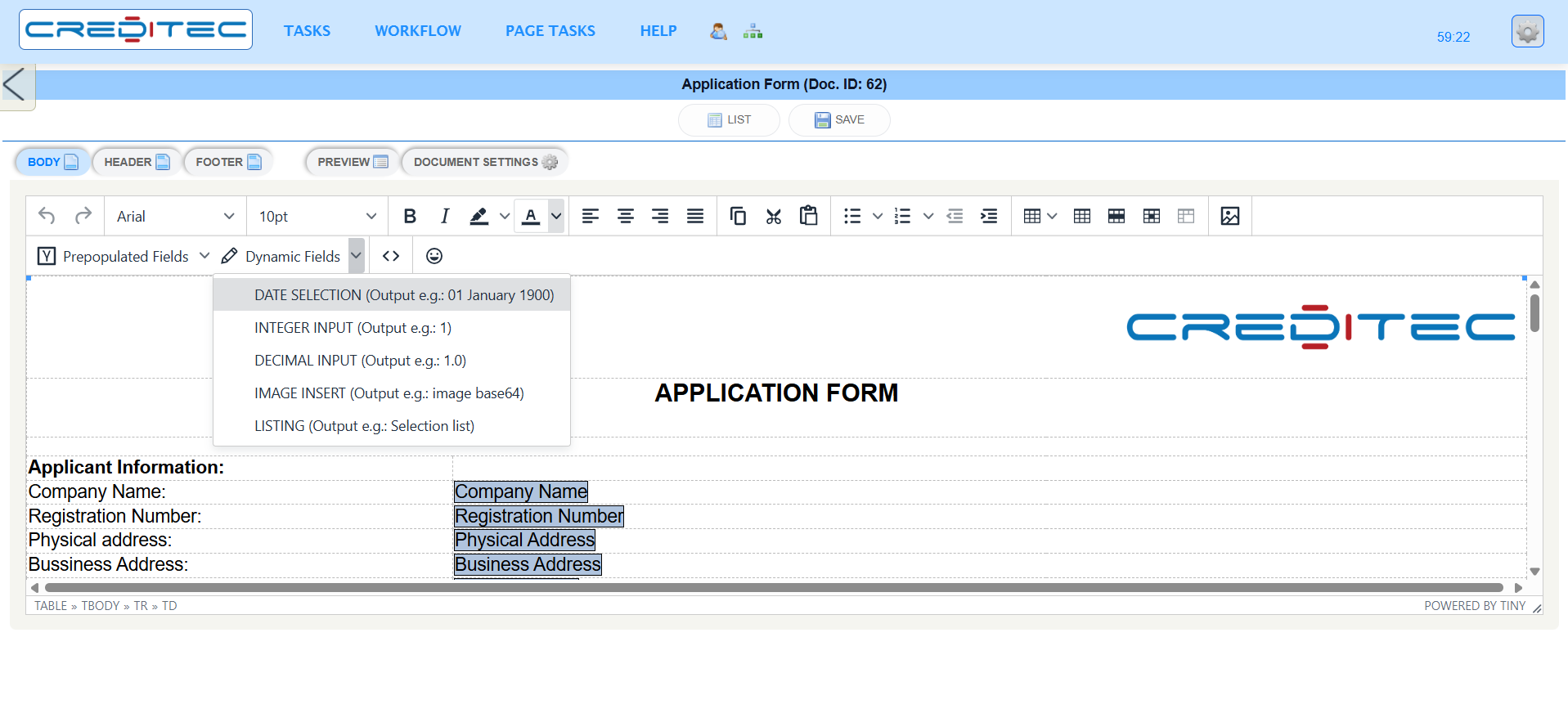Image resolution: width=1568 pixels, height=709 pixels.
Task: Open the WORKFLOW menu
Action: click(x=418, y=31)
